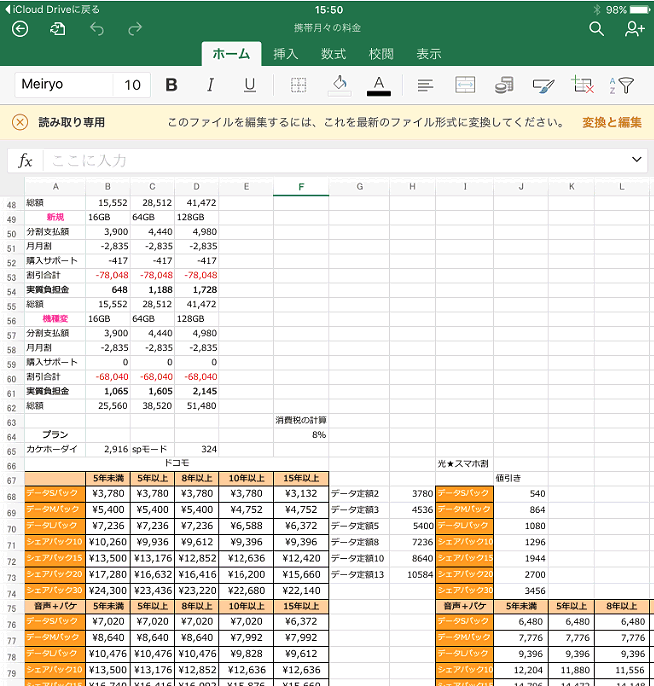Open the Meiryo font name box
This screenshot has height=686, width=654.
point(62,85)
